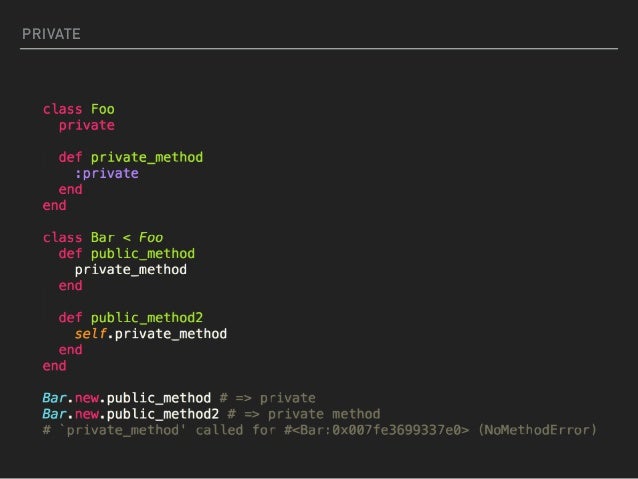This screenshot has height=479, width=638.
Task: Click 'def public_method' definition
Action: point(127,254)
